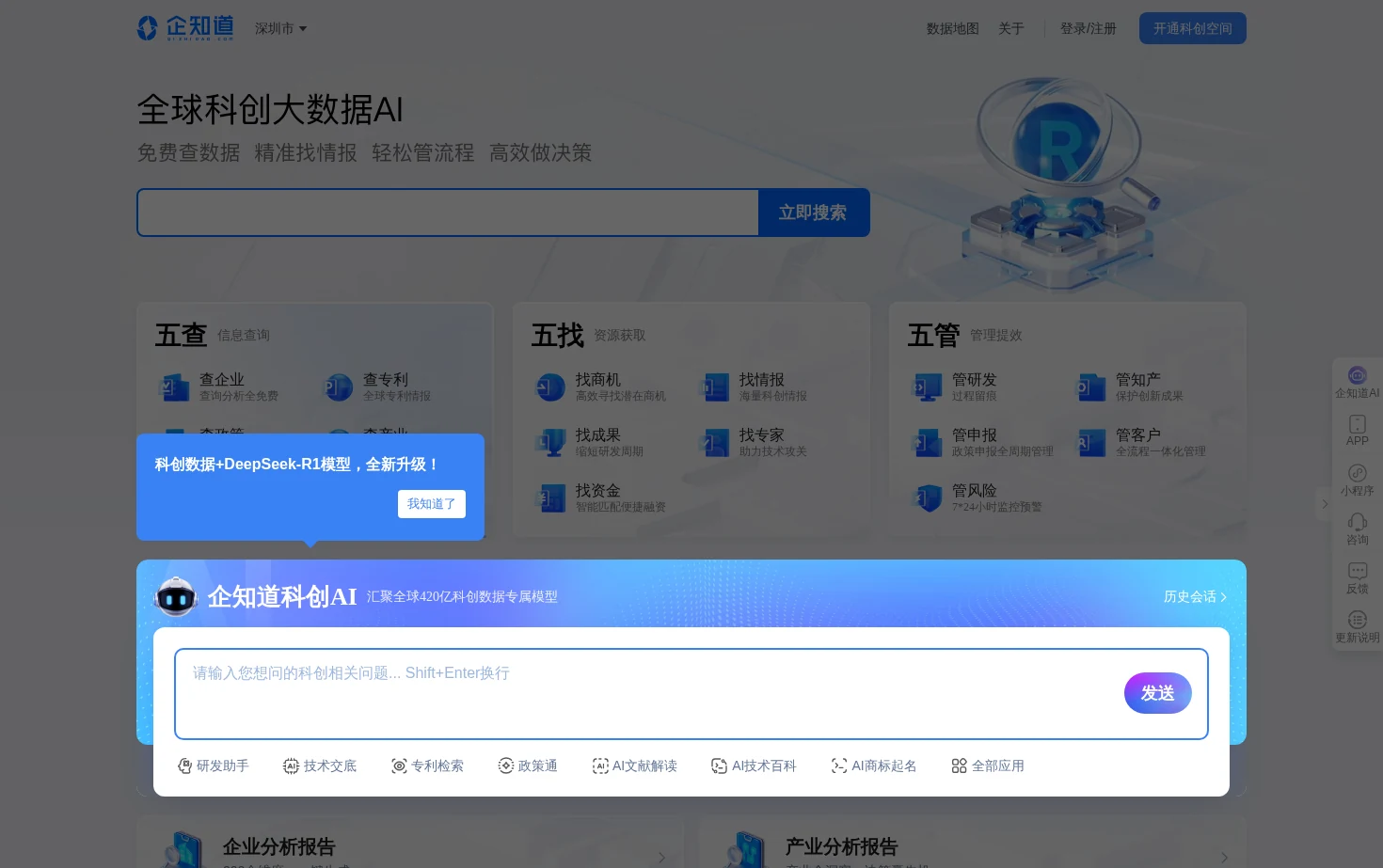Open 管研发 icon
Image resolution: width=1383 pixels, height=868 pixels.
(x=927, y=387)
